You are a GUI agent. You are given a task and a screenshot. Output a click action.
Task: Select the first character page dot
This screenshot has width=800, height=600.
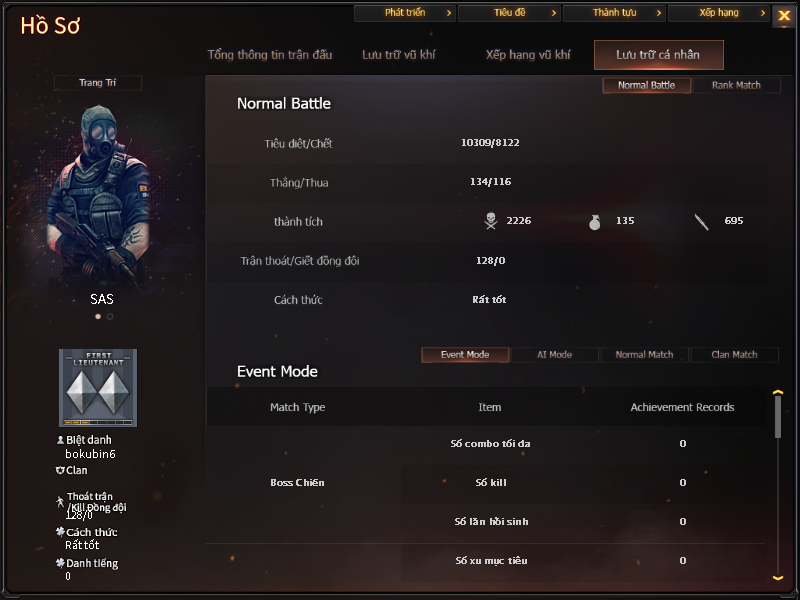coord(98,316)
